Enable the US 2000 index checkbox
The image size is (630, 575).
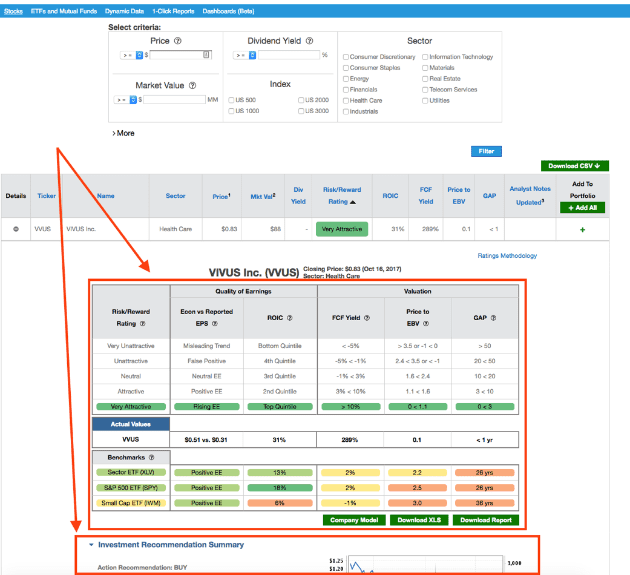(x=301, y=100)
